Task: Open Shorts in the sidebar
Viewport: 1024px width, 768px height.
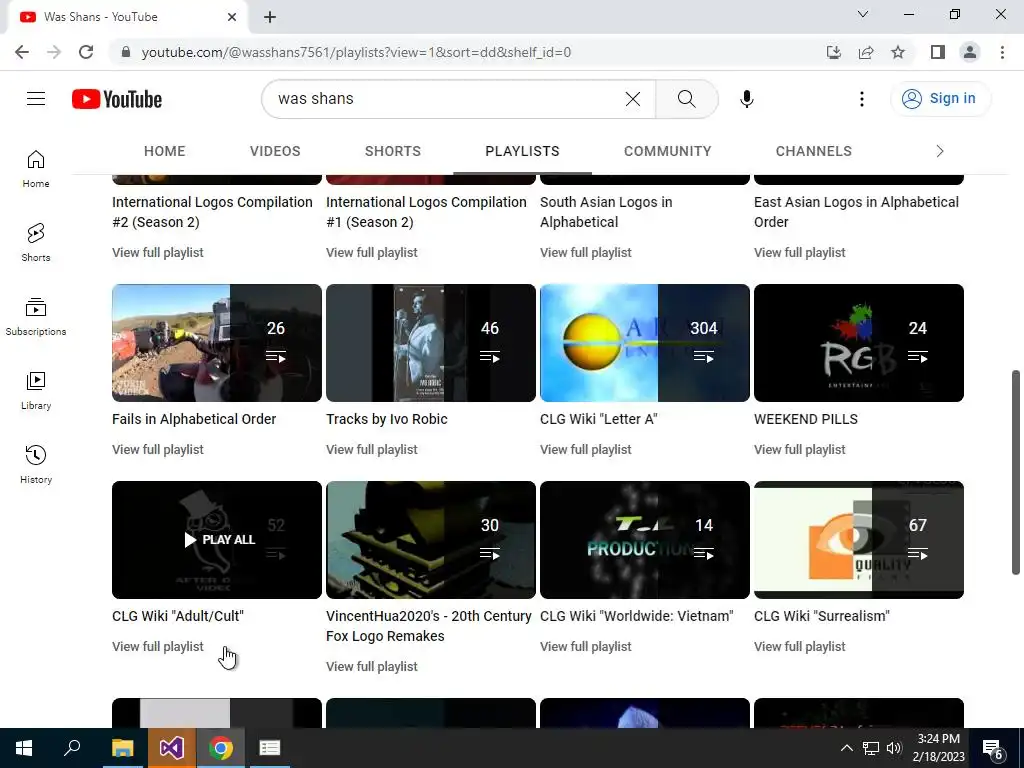Action: tap(36, 242)
